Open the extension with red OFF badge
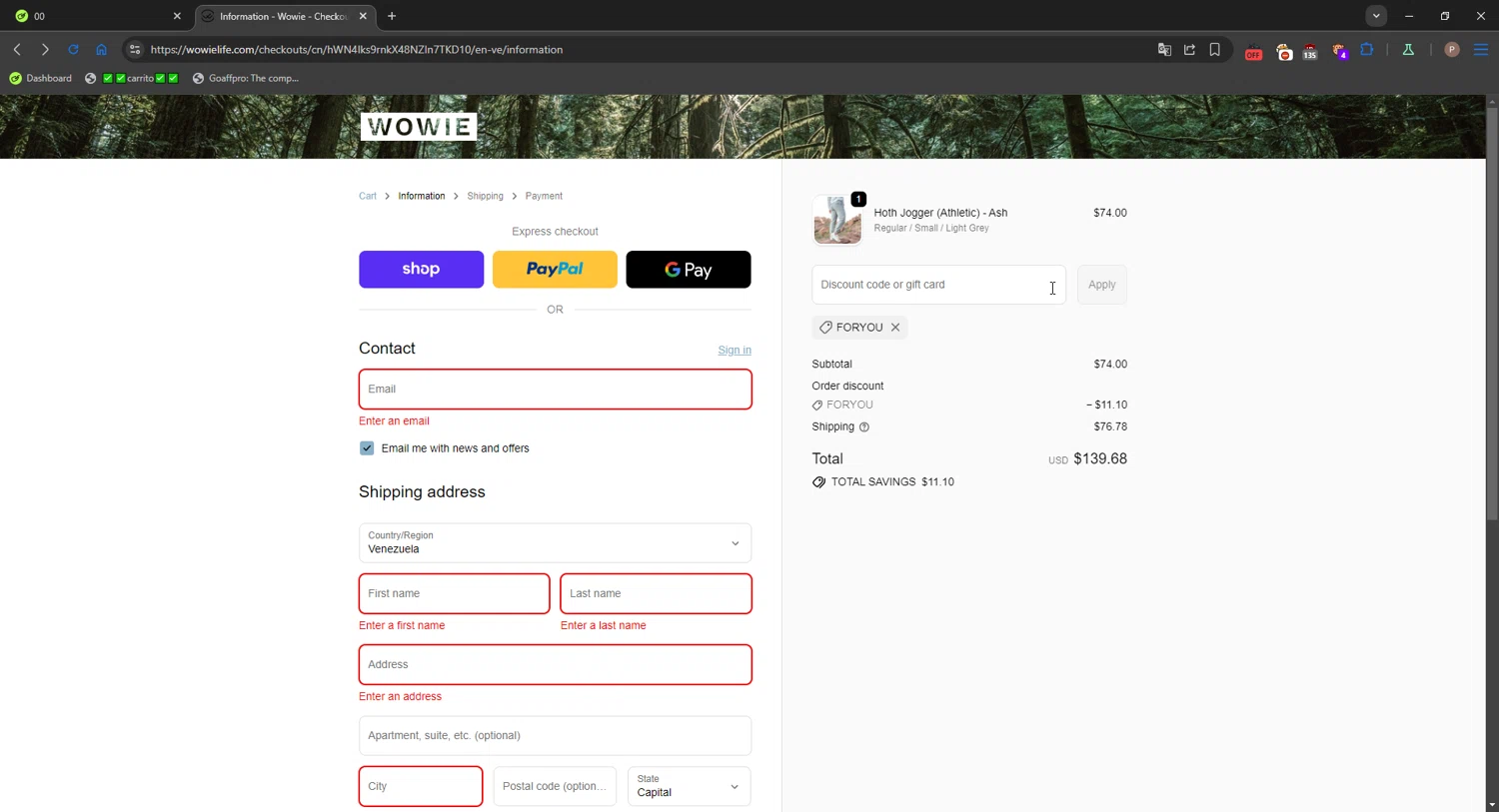 click(x=1253, y=51)
